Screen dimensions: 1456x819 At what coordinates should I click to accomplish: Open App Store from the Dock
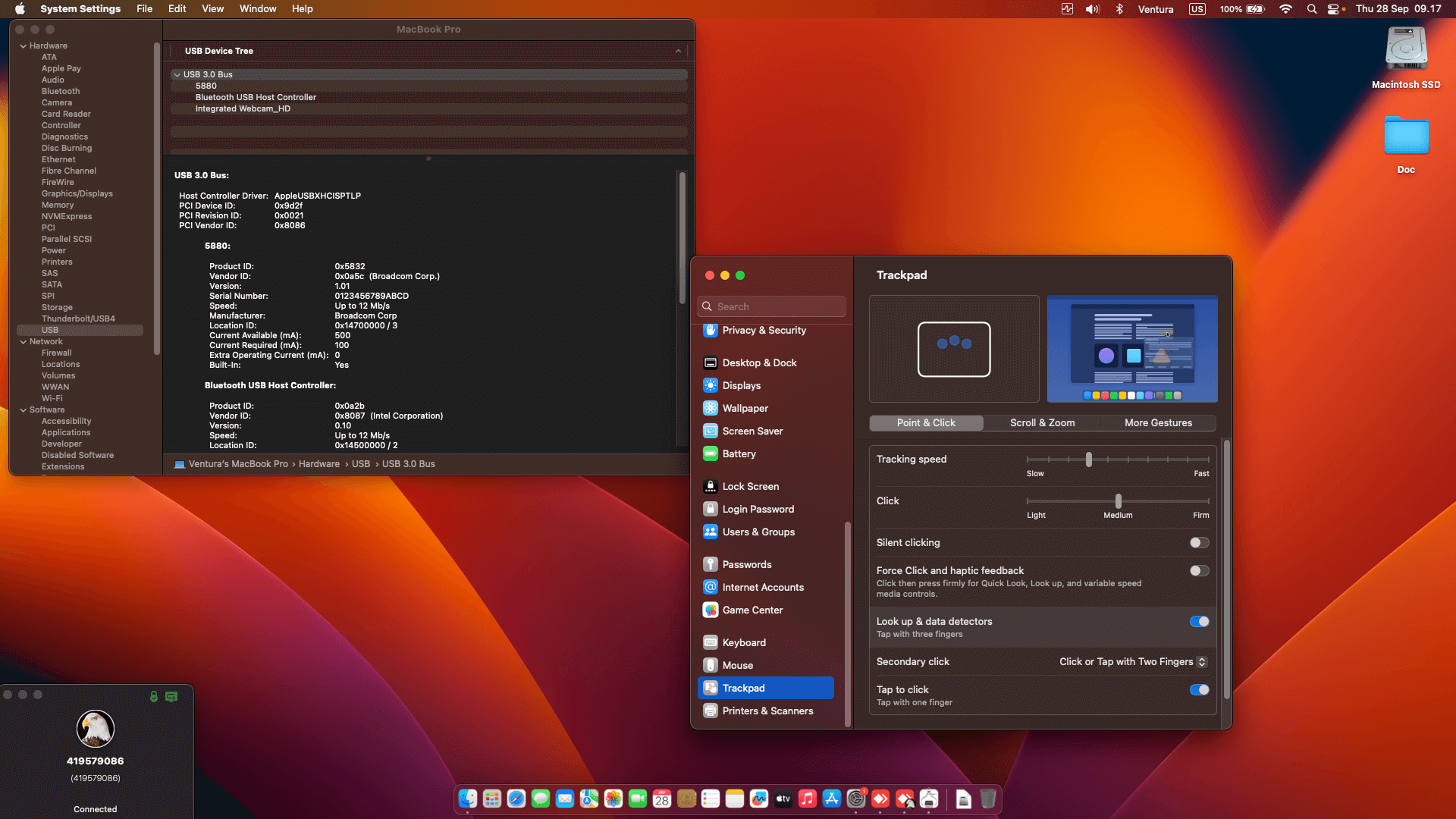point(832,799)
